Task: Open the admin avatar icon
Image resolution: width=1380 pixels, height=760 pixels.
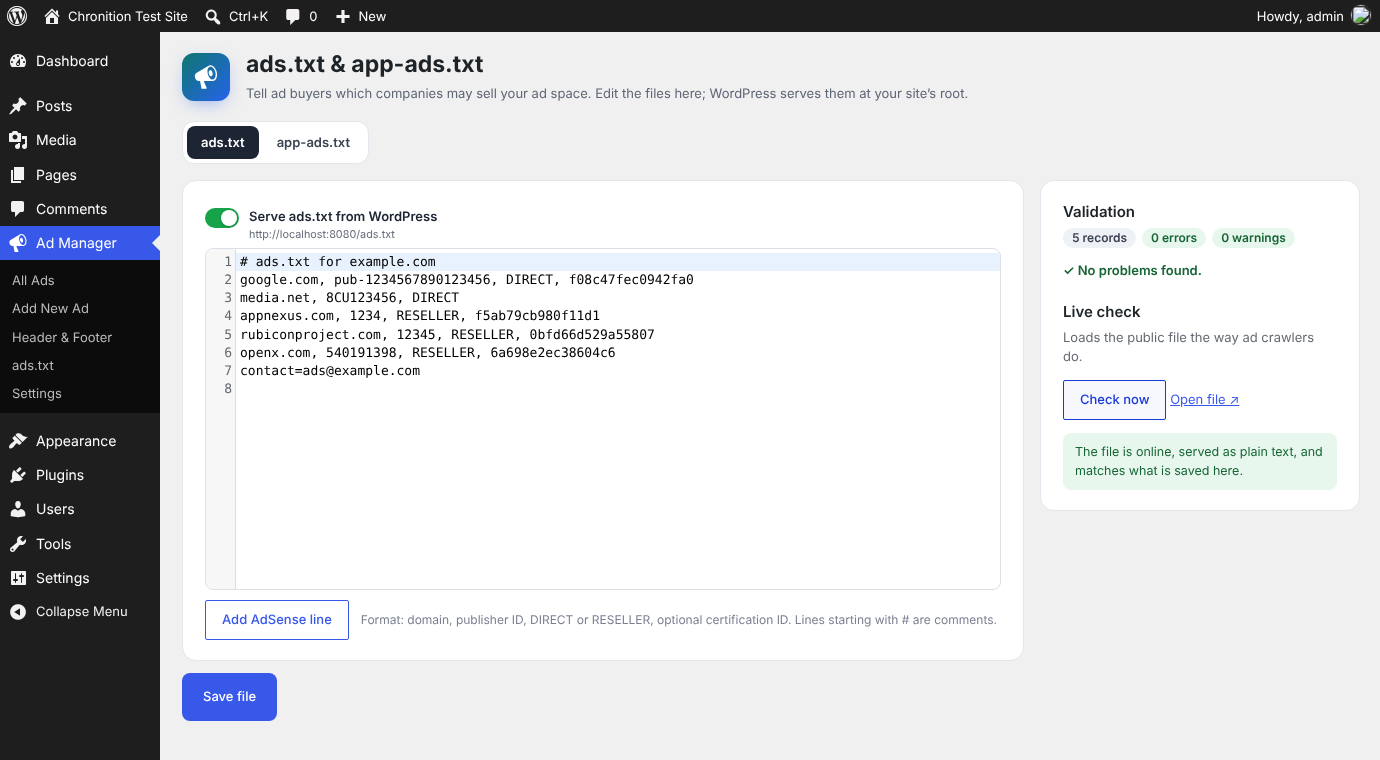Action: pos(1361,16)
